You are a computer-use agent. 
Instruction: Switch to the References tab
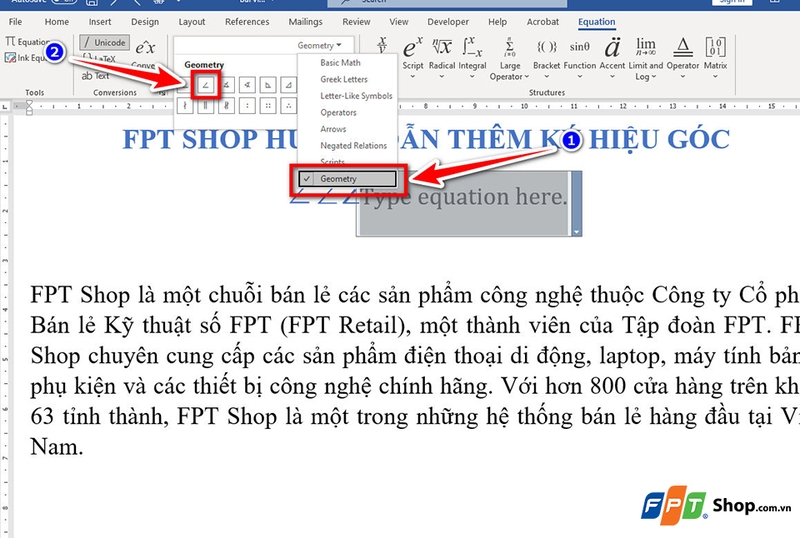point(247,21)
